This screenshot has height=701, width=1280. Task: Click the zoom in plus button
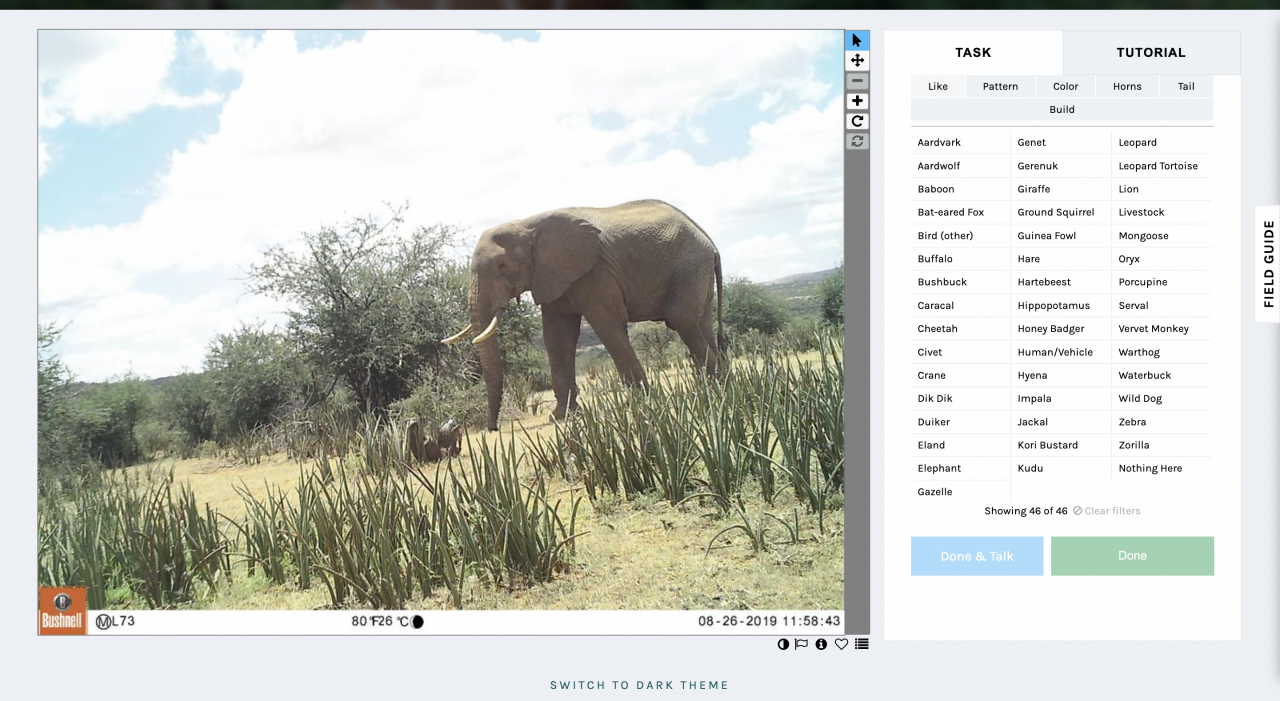[x=857, y=101]
